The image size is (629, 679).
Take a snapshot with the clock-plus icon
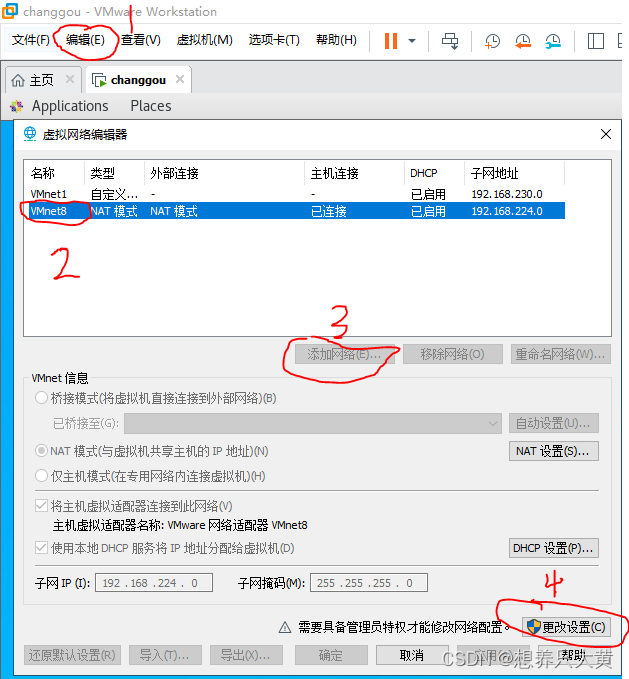[x=492, y=41]
